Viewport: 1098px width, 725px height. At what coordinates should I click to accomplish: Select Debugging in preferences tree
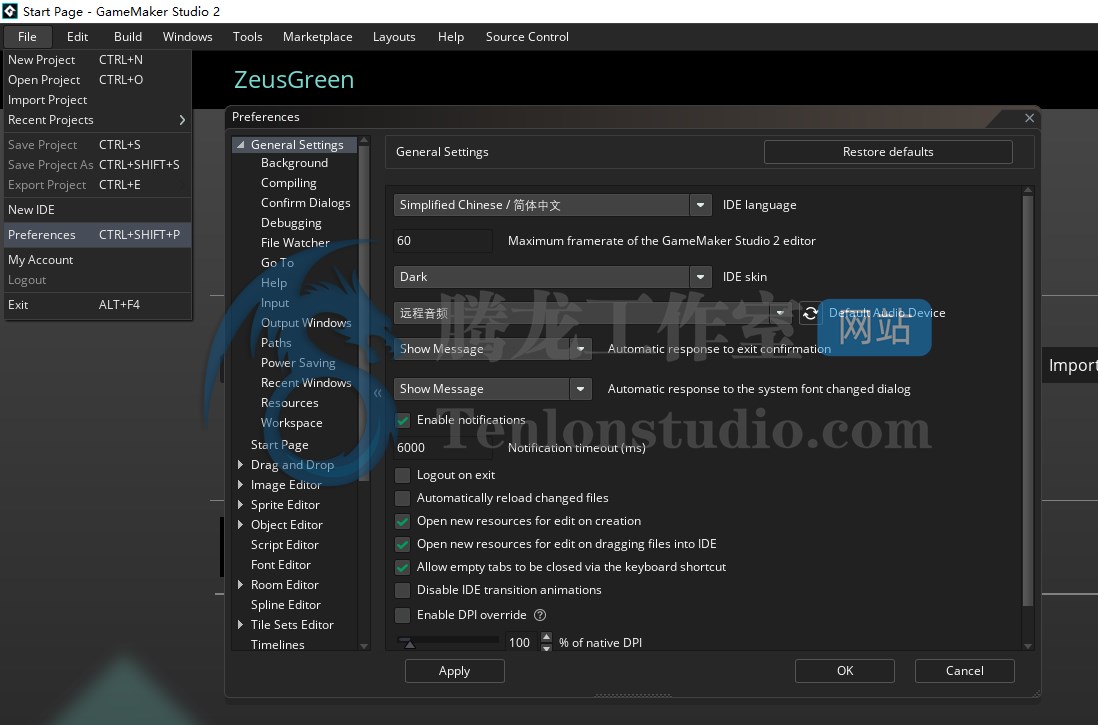point(291,223)
